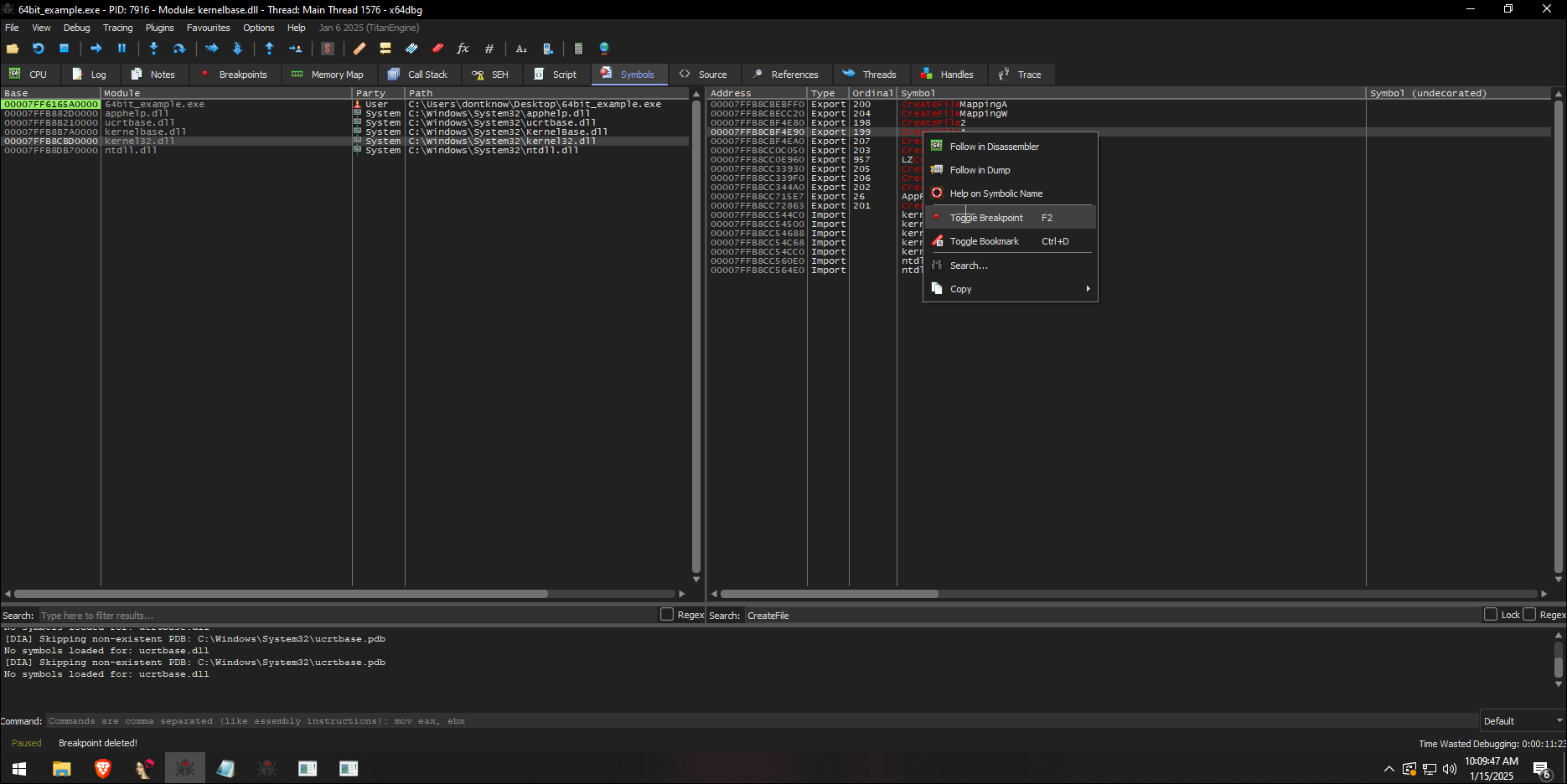Click the Run arrow toolbar icon
Image resolution: width=1567 pixels, height=784 pixels.
tap(96, 49)
